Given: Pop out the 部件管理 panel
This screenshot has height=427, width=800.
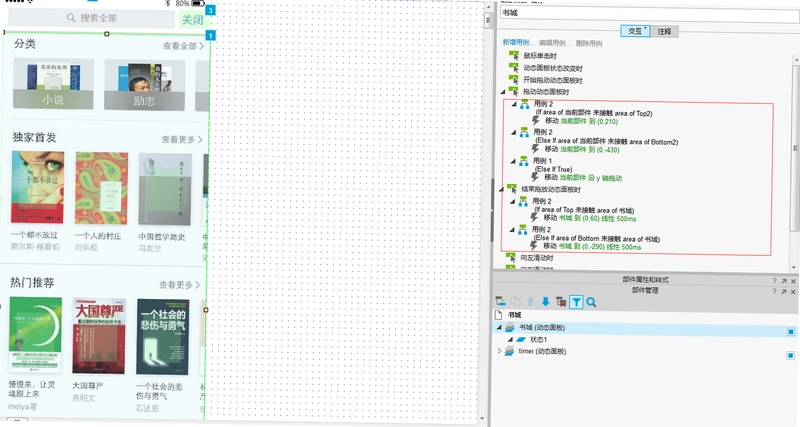Looking at the screenshot, I should tap(784, 291).
